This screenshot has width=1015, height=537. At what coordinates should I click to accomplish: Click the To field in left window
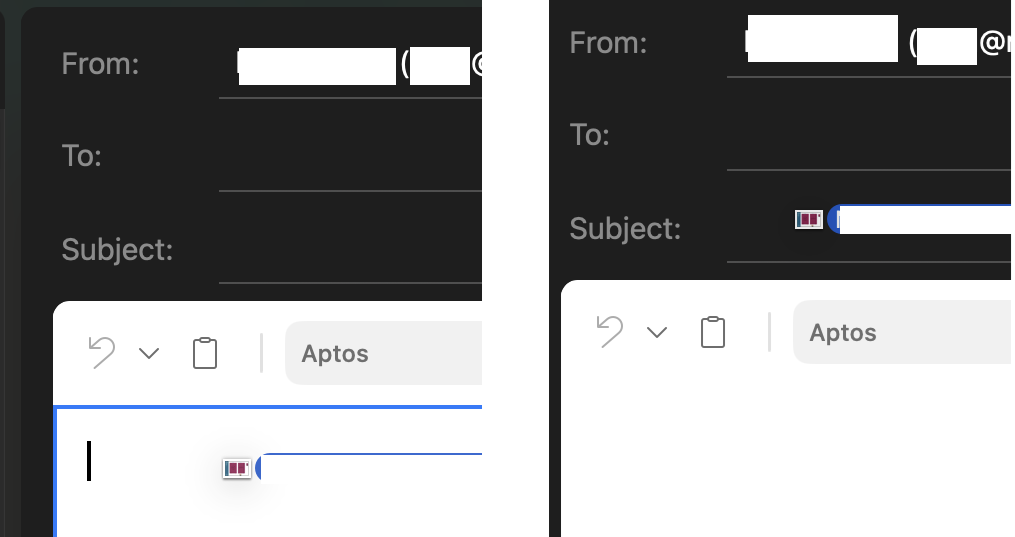(350, 157)
